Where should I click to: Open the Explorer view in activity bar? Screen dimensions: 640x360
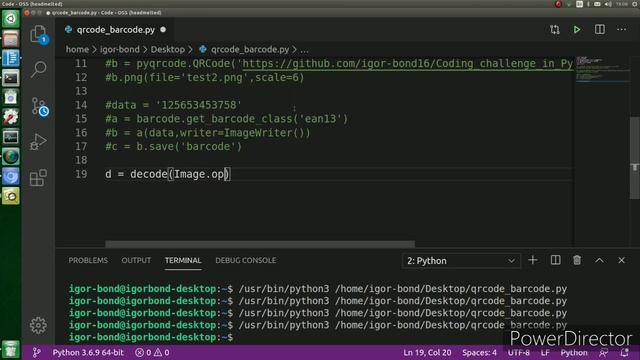[39, 34]
